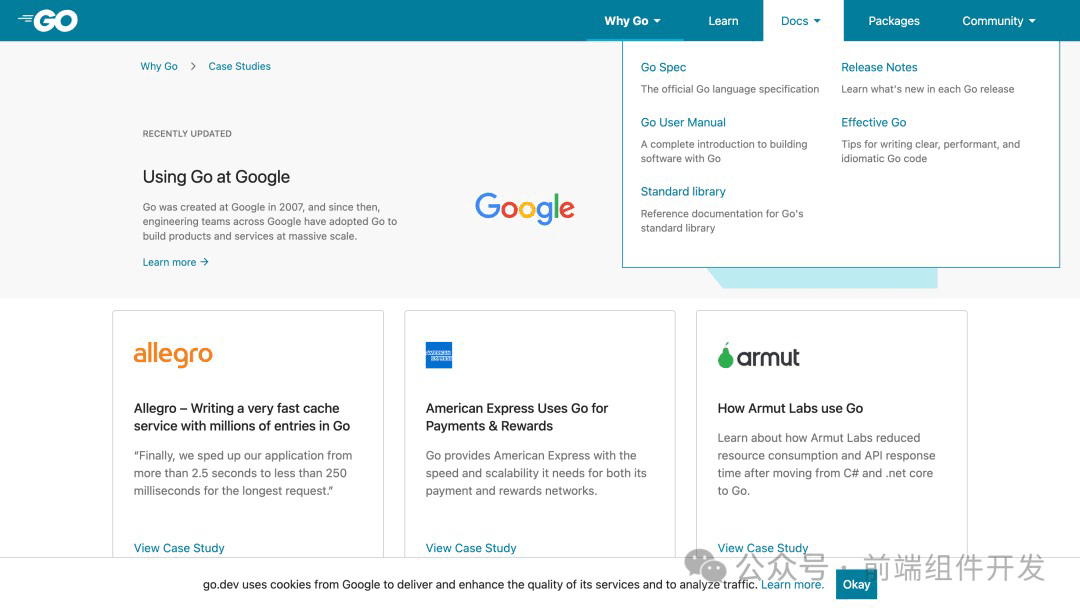Image resolution: width=1080 pixels, height=611 pixels.
Task: Click 'Learn what's new in each Go release' text
Action: (927, 89)
